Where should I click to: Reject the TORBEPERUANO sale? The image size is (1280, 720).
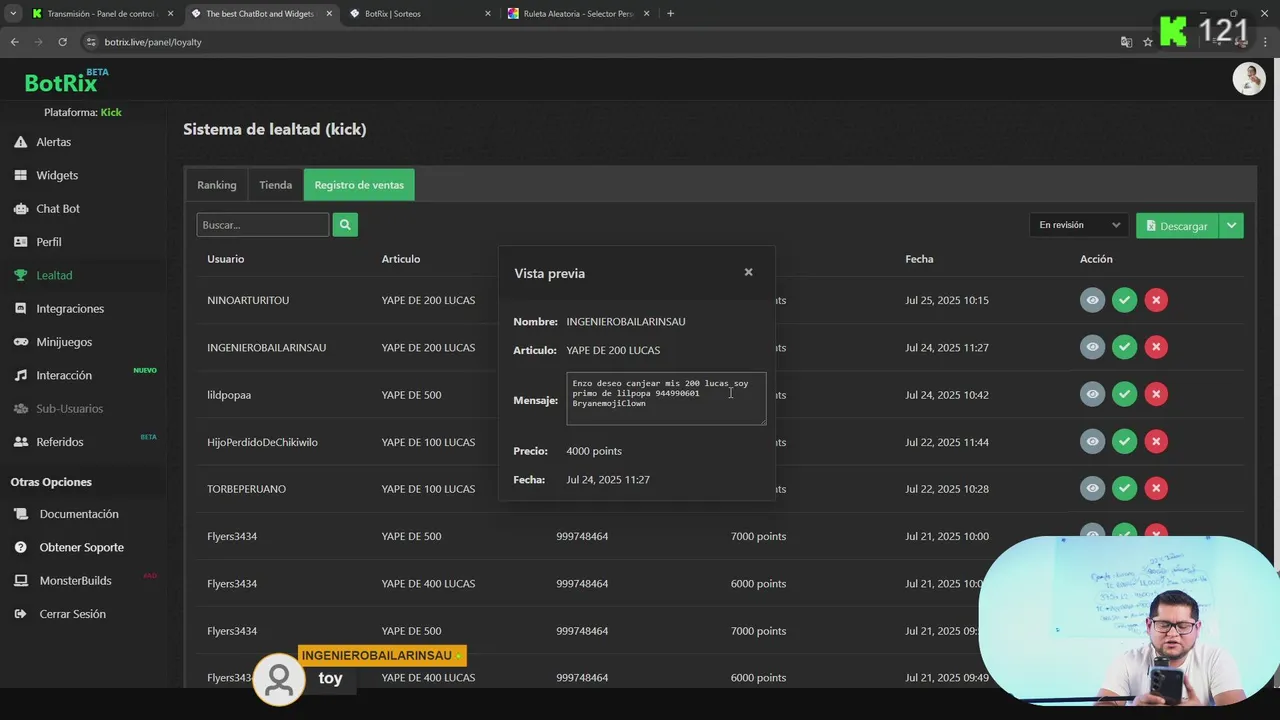1156,488
